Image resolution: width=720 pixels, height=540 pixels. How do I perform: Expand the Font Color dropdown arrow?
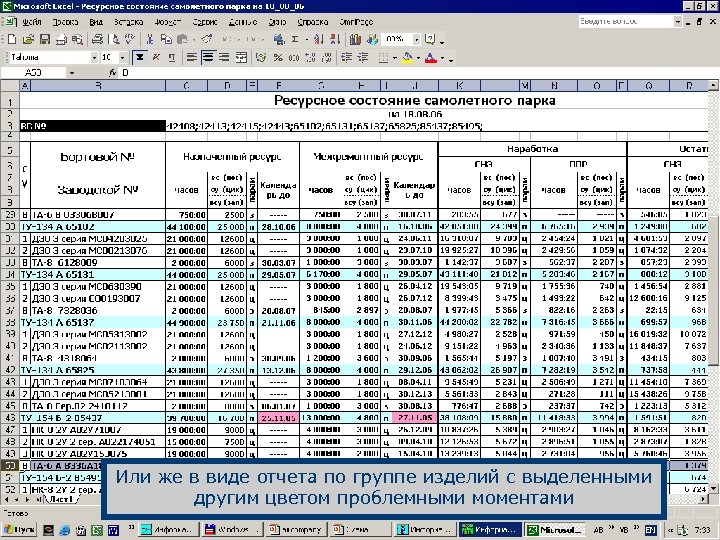(442, 58)
